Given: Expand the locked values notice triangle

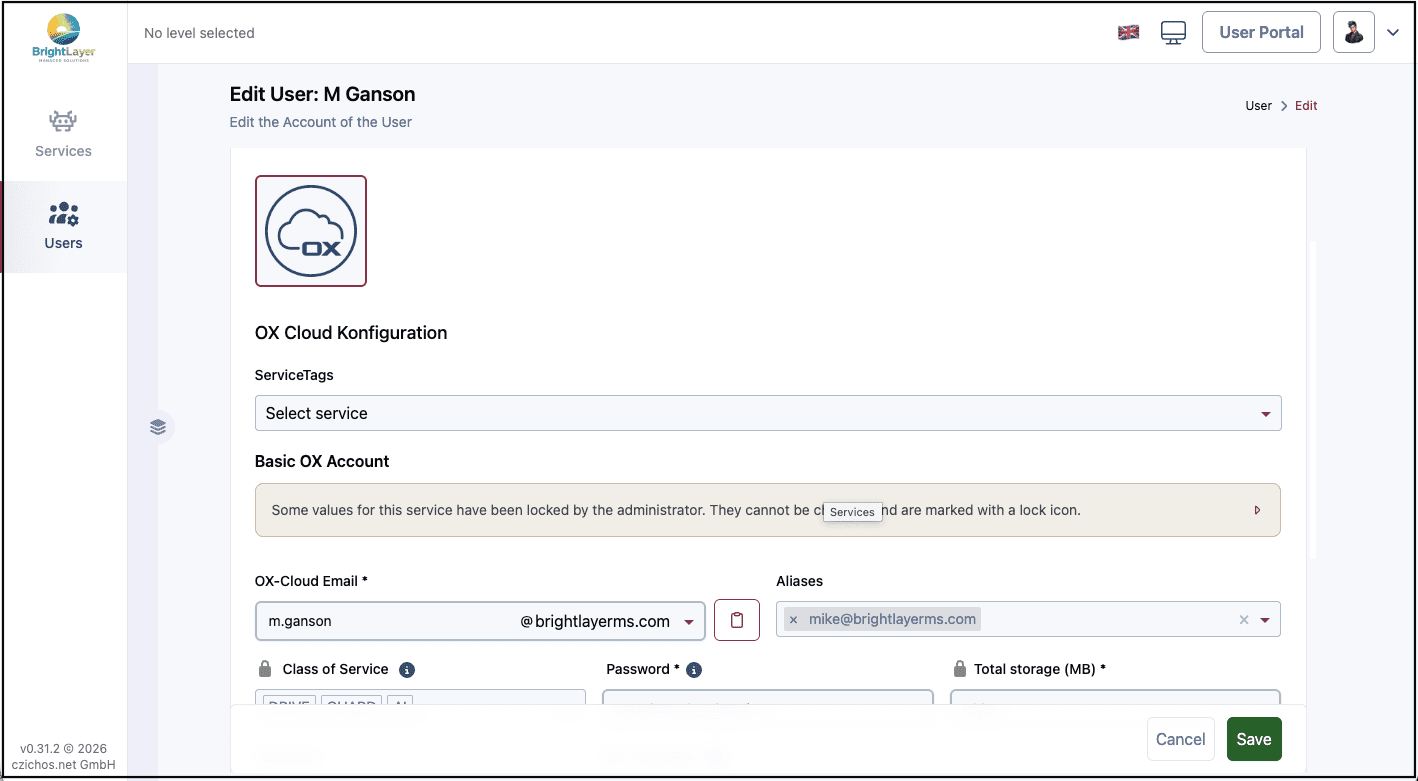Looking at the screenshot, I should pyautogui.click(x=1257, y=510).
